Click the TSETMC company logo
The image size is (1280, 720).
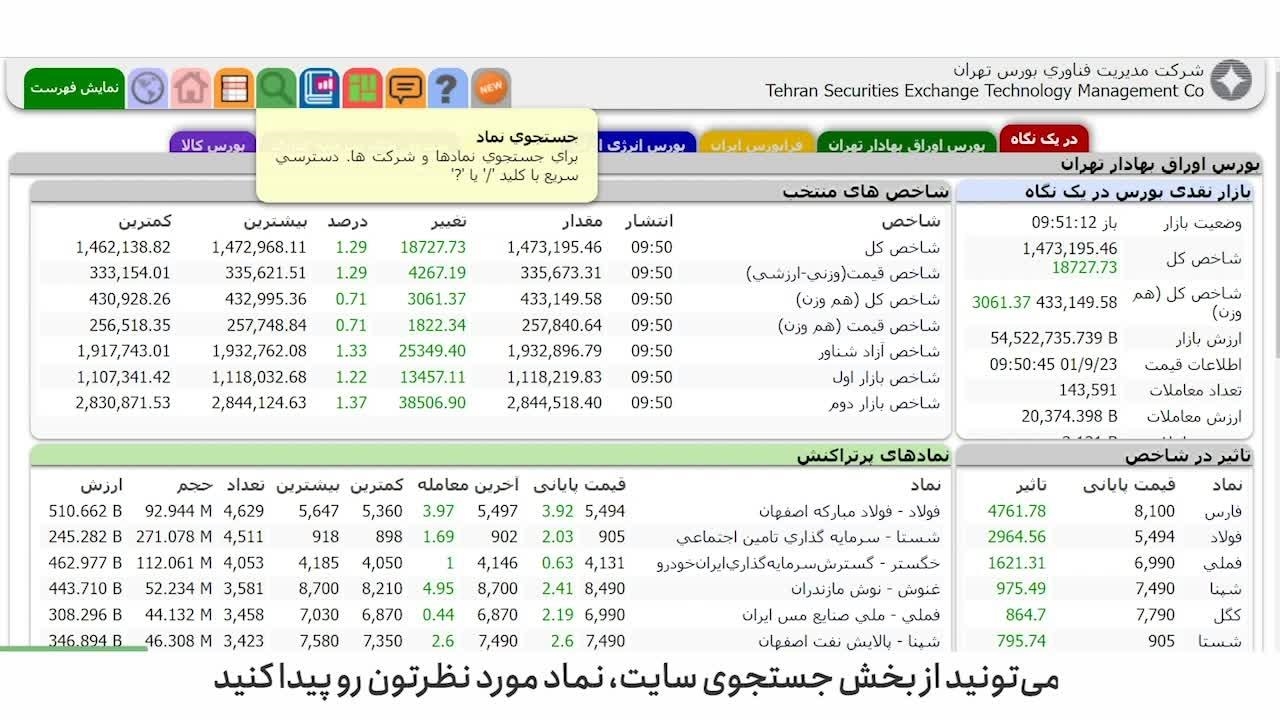tap(1230, 81)
